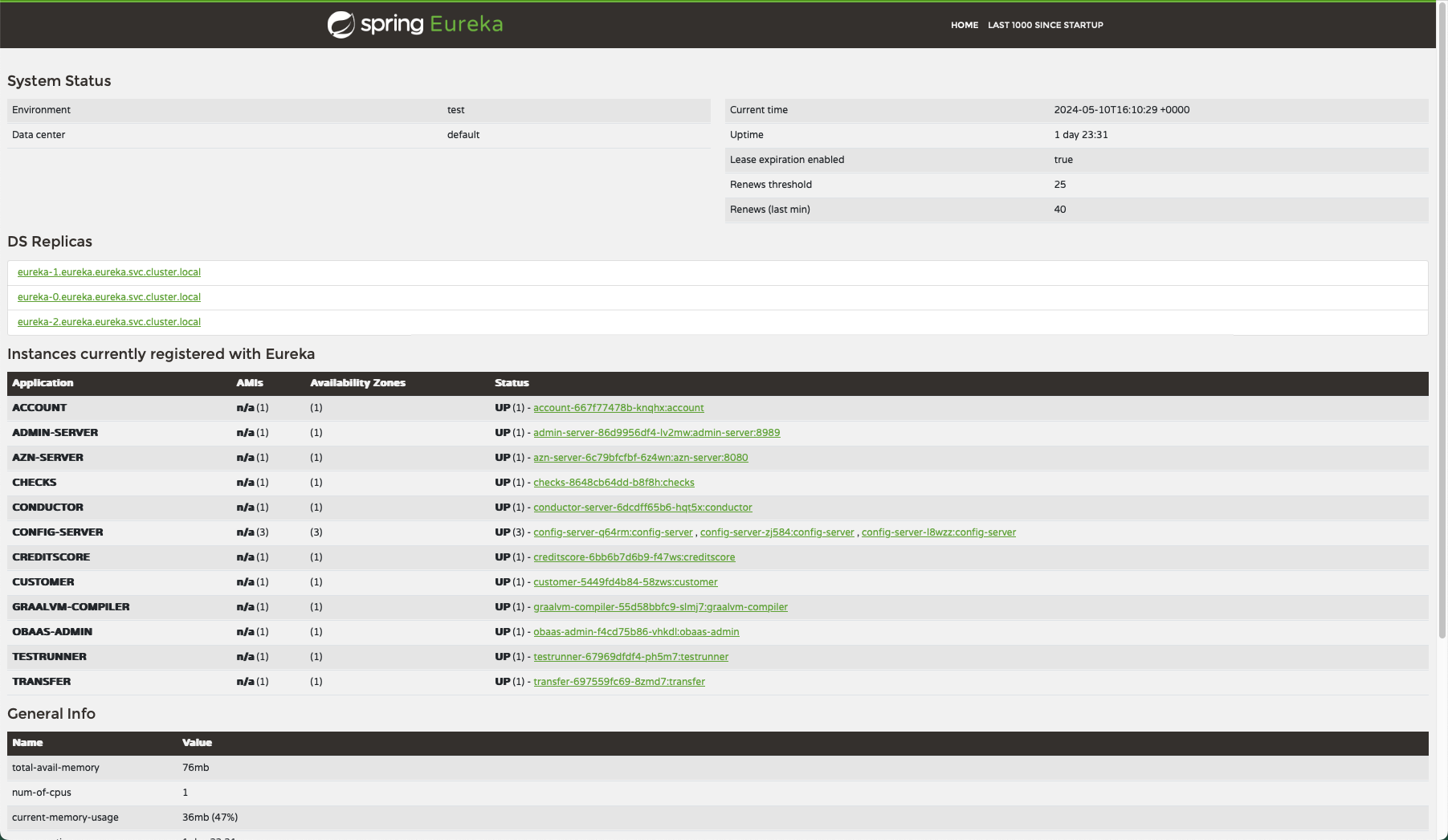This screenshot has height=840, width=1448.
Task: Open the obaas-admin instance link
Action: click(x=636, y=632)
